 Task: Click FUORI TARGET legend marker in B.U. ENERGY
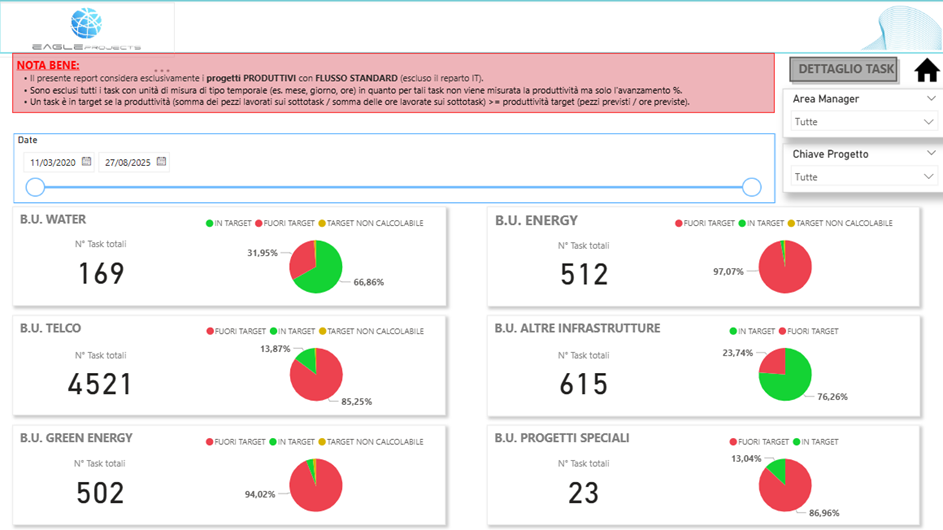coord(680,224)
